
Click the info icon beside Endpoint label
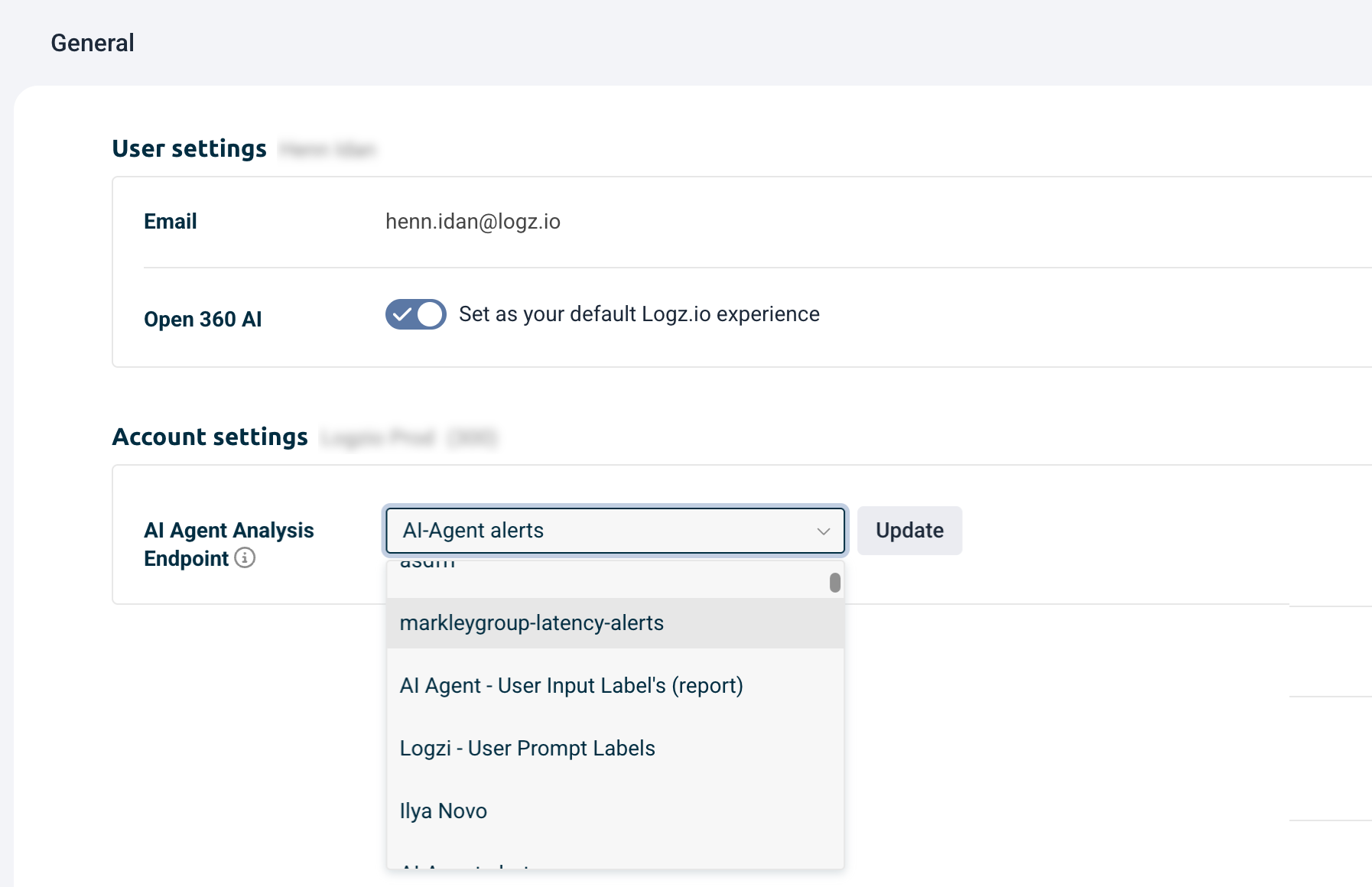click(245, 558)
